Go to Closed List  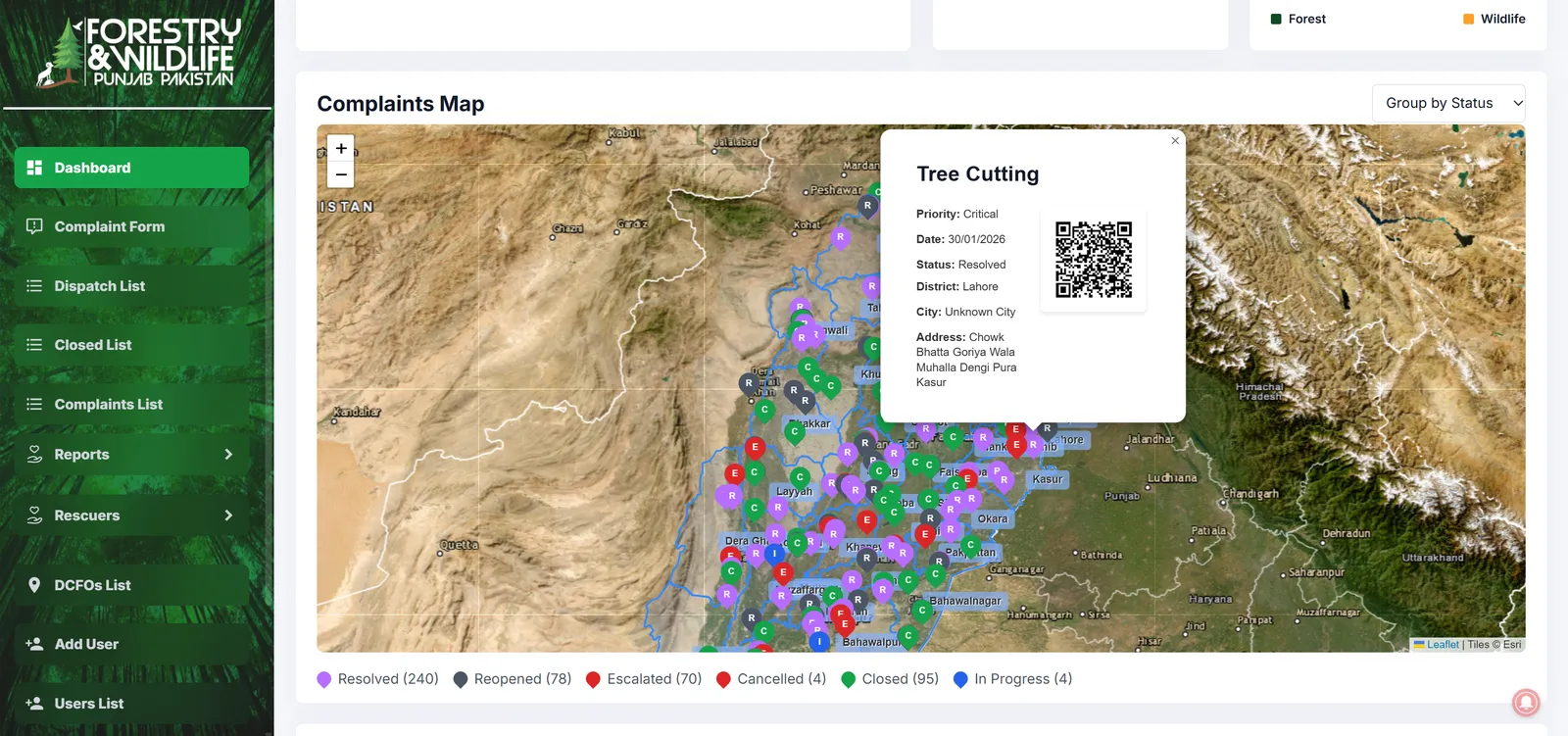click(131, 345)
